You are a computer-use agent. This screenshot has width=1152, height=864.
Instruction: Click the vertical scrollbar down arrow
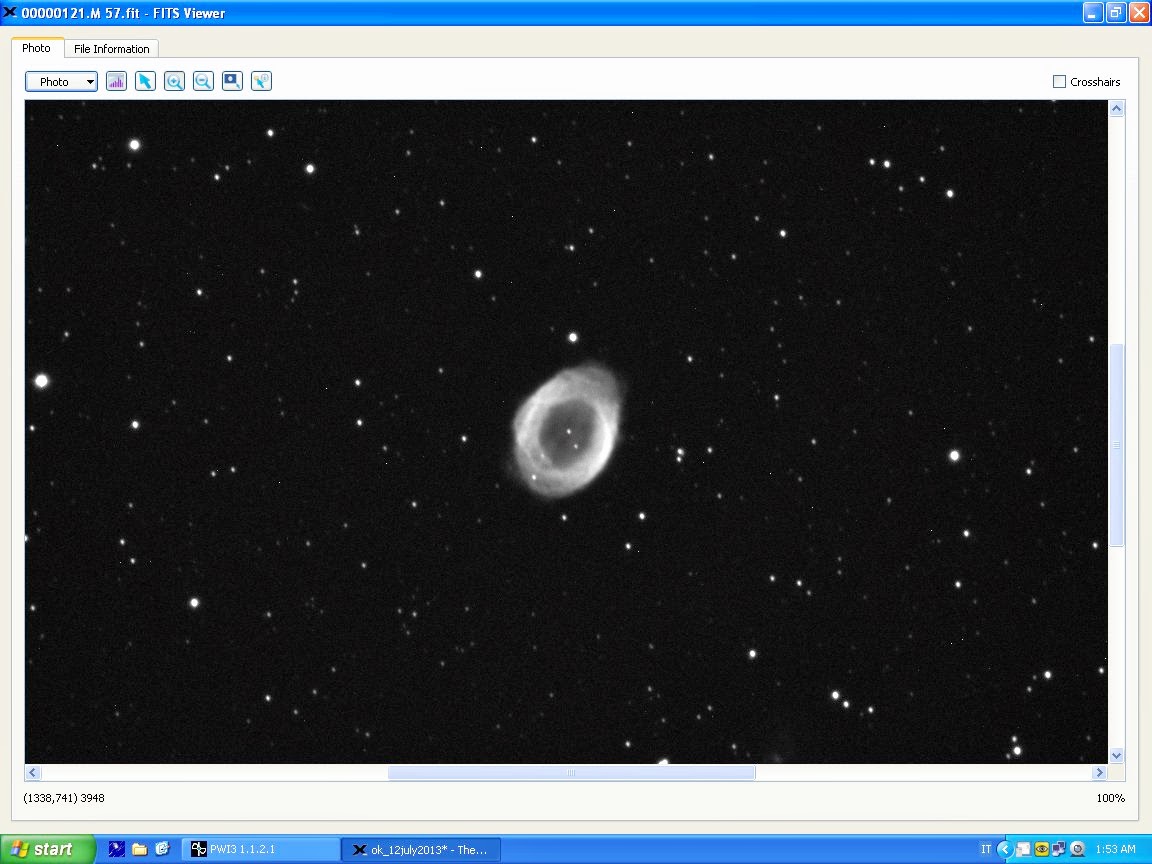[1117, 756]
